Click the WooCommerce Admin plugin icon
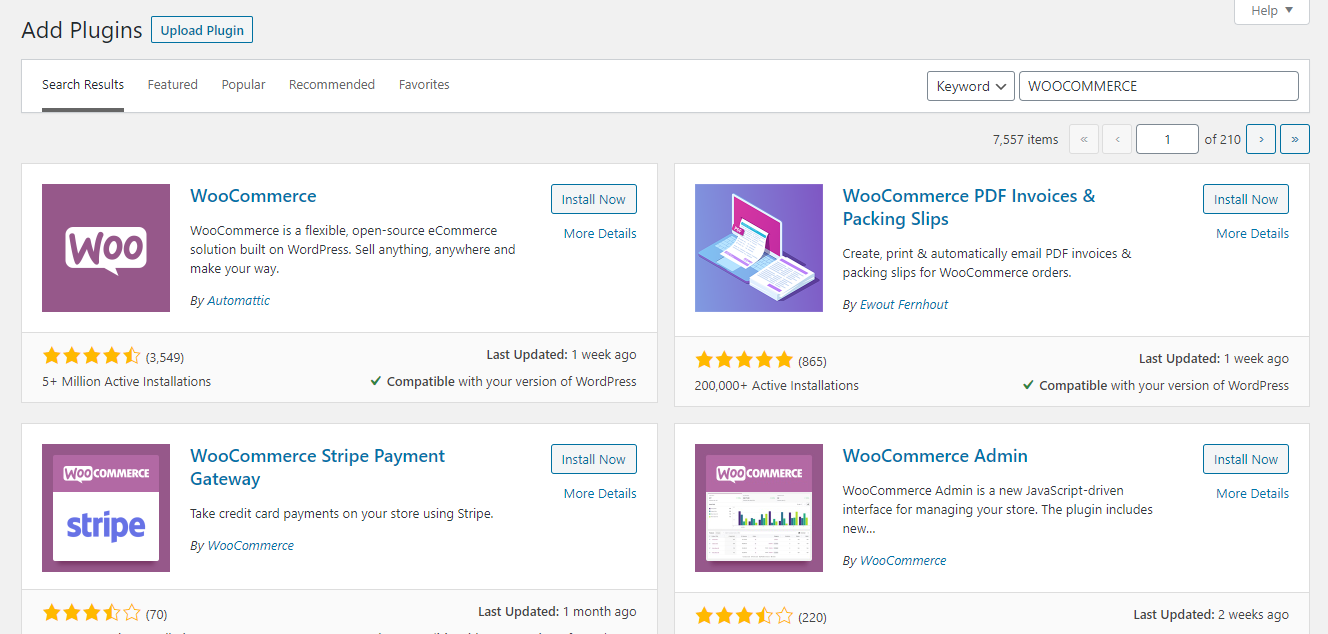 [x=759, y=508]
